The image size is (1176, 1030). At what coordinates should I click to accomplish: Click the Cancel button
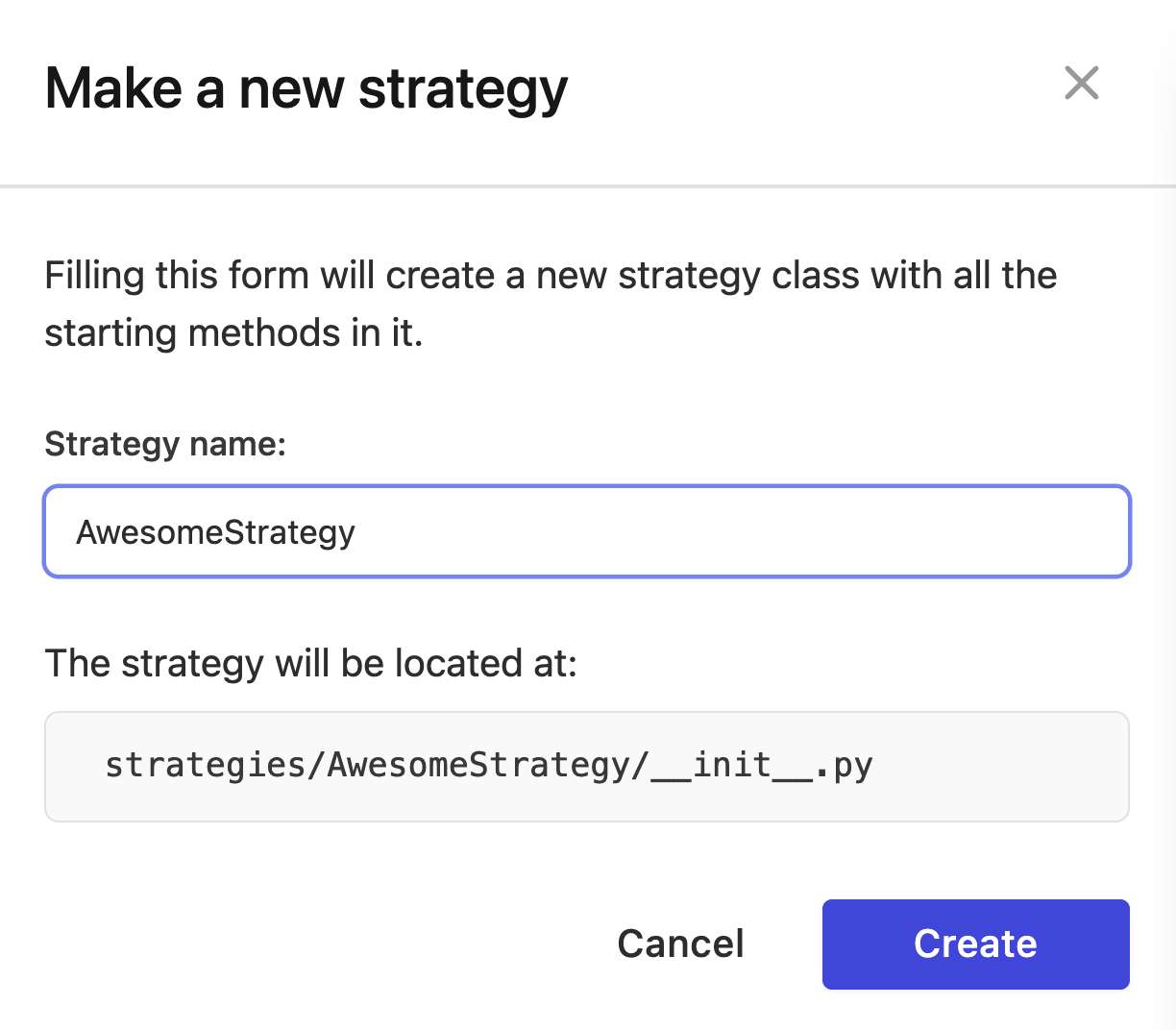(680, 944)
